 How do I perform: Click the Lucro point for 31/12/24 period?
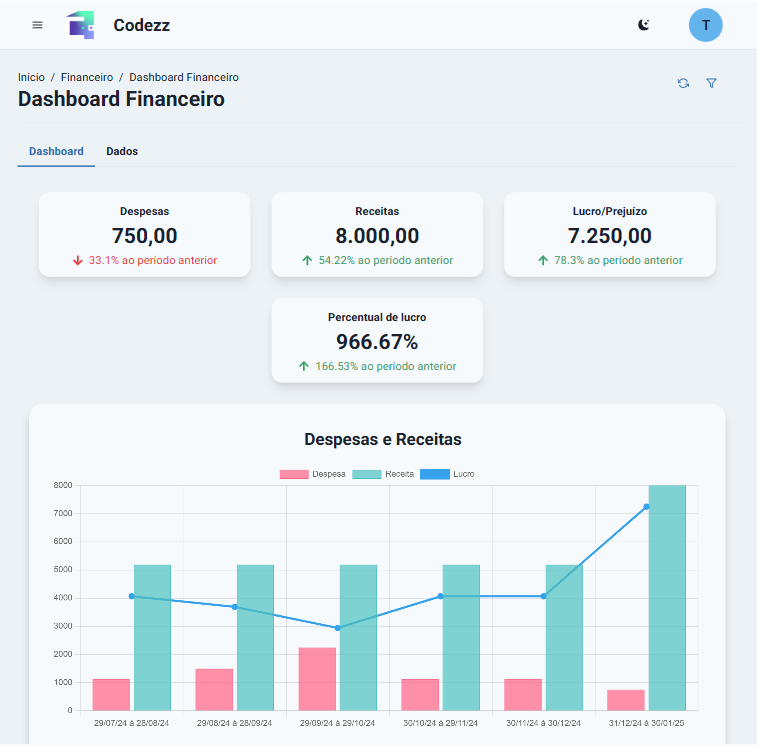point(646,507)
